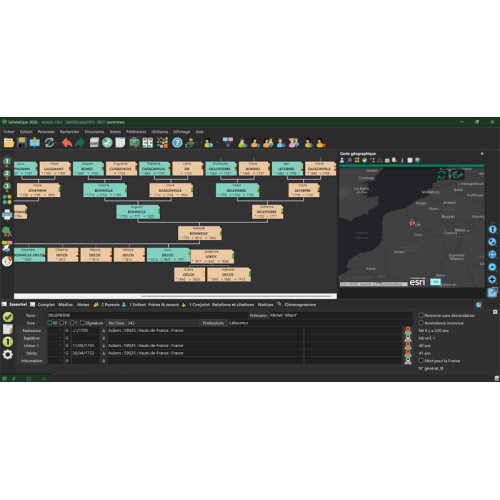The image size is (500, 500).
Task: Open the Naissance date qualifier dropdown
Action: click(x=55, y=330)
